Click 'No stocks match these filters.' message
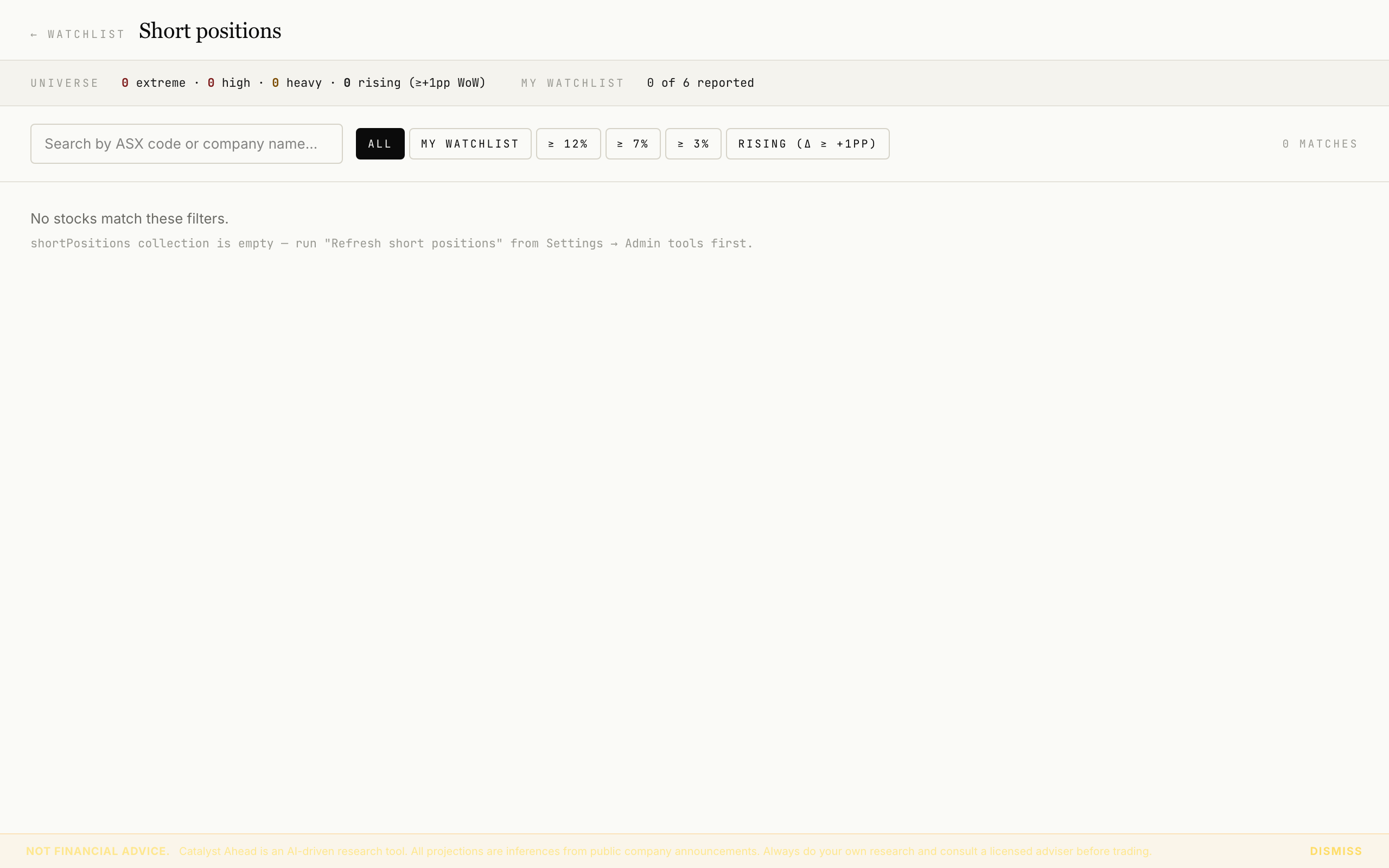The height and width of the screenshot is (868, 1389). [130, 219]
